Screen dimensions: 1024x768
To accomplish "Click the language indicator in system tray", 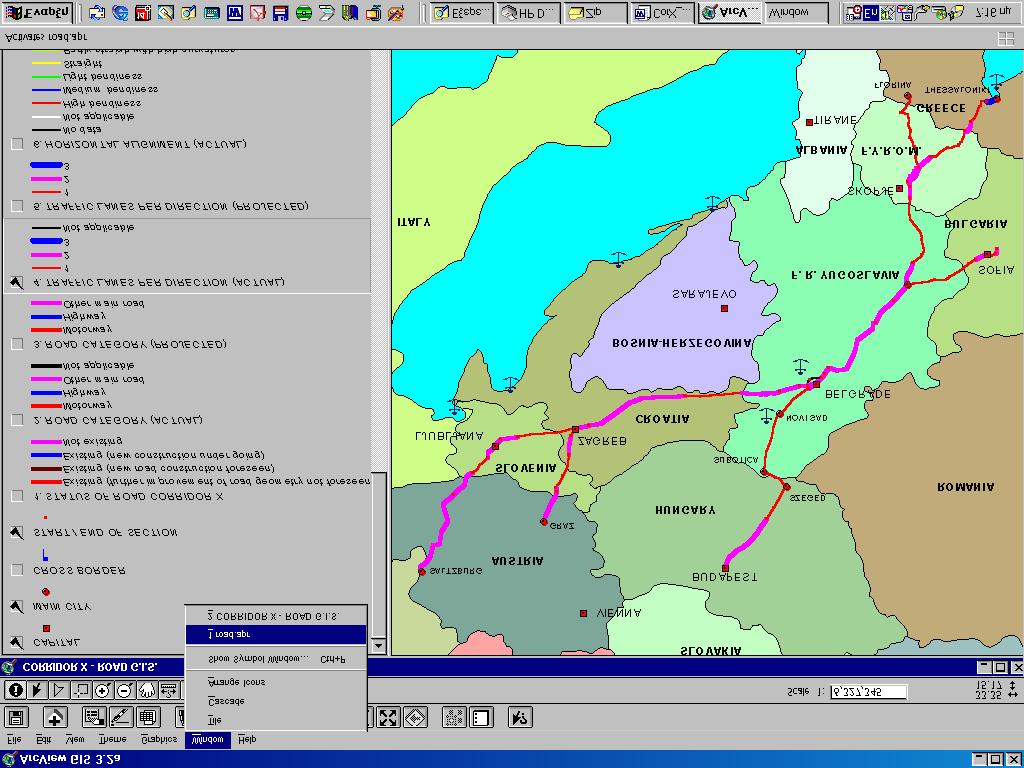I will tap(870, 12).
